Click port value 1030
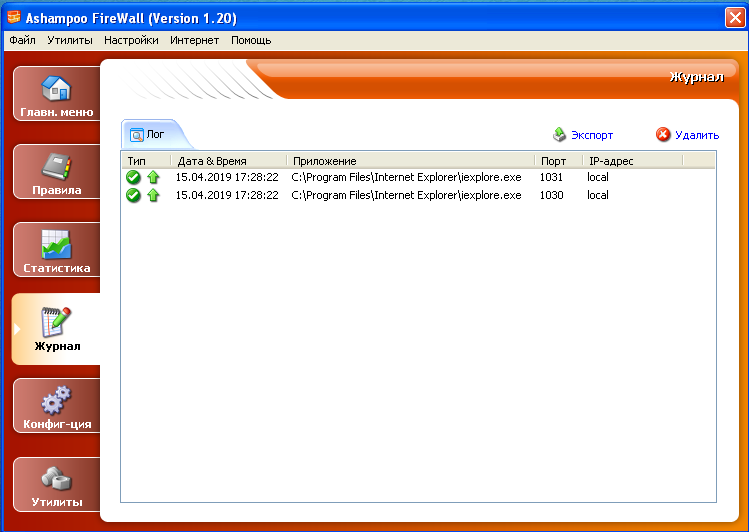Screen dimensions: 749x532 (551, 195)
